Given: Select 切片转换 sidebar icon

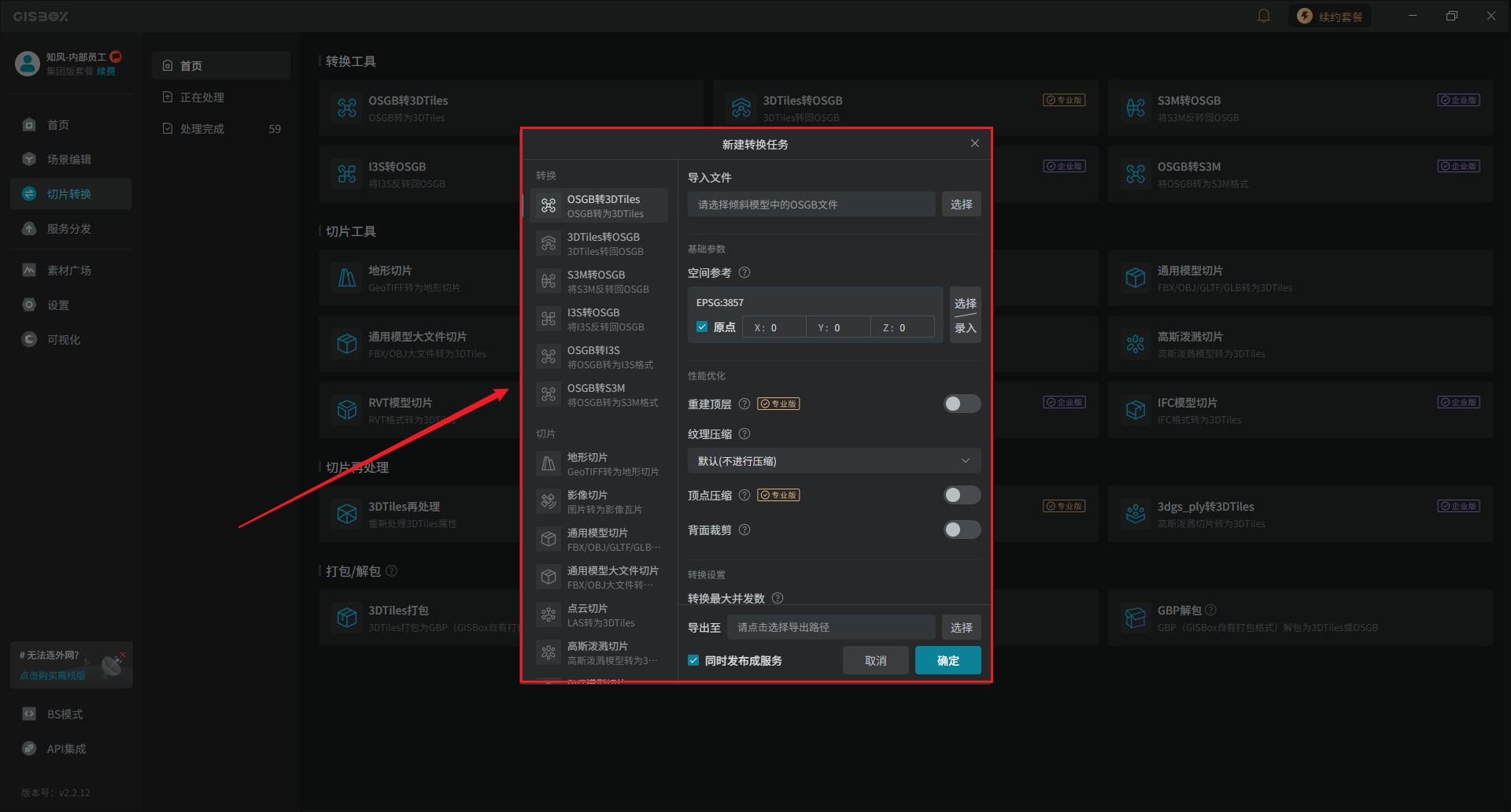Looking at the screenshot, I should (x=29, y=194).
